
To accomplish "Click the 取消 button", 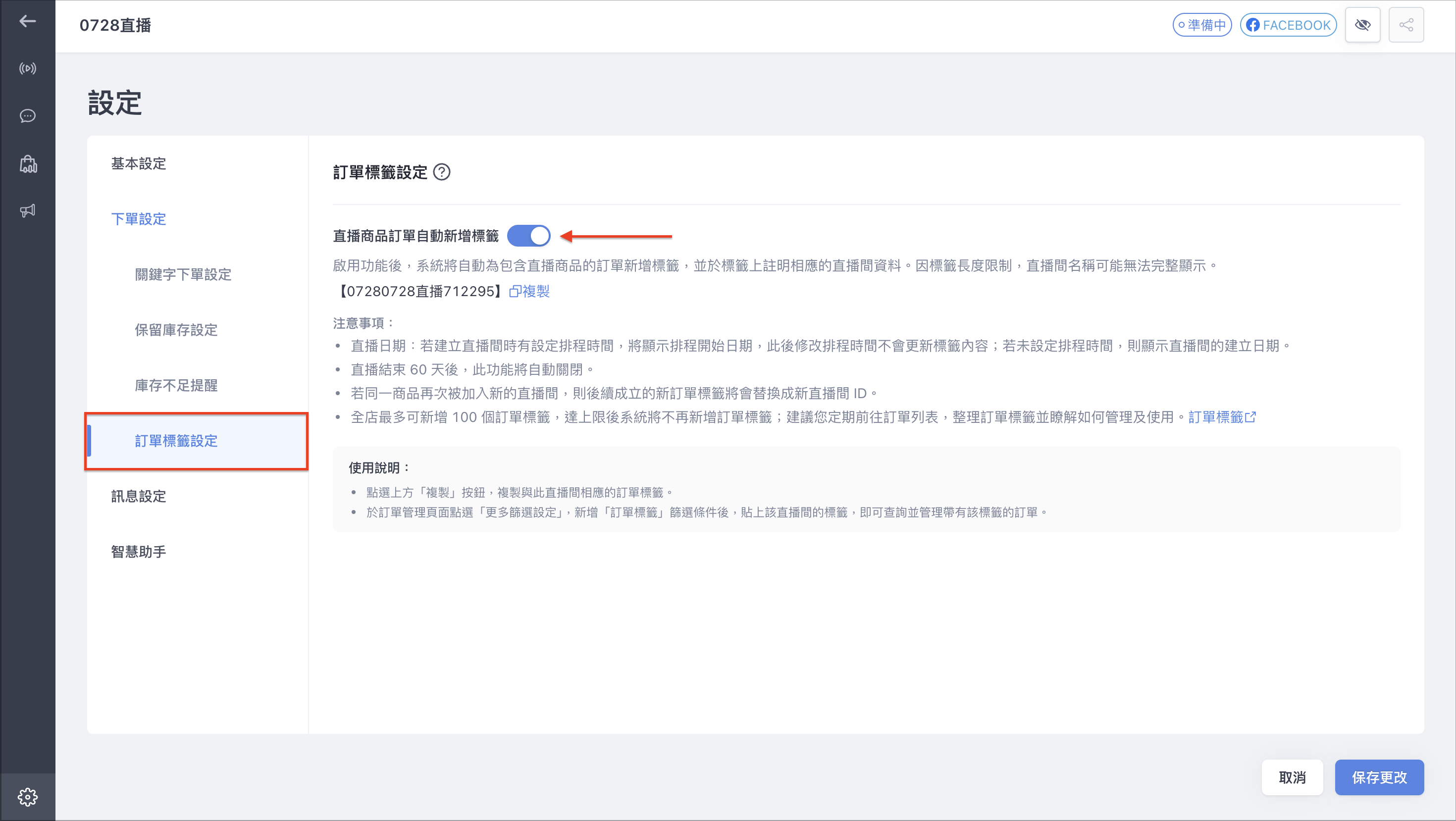I will 1292,777.
